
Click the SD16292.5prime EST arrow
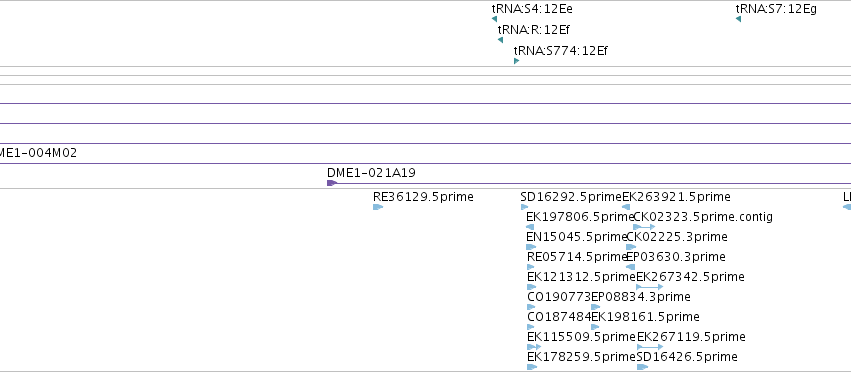point(524,207)
